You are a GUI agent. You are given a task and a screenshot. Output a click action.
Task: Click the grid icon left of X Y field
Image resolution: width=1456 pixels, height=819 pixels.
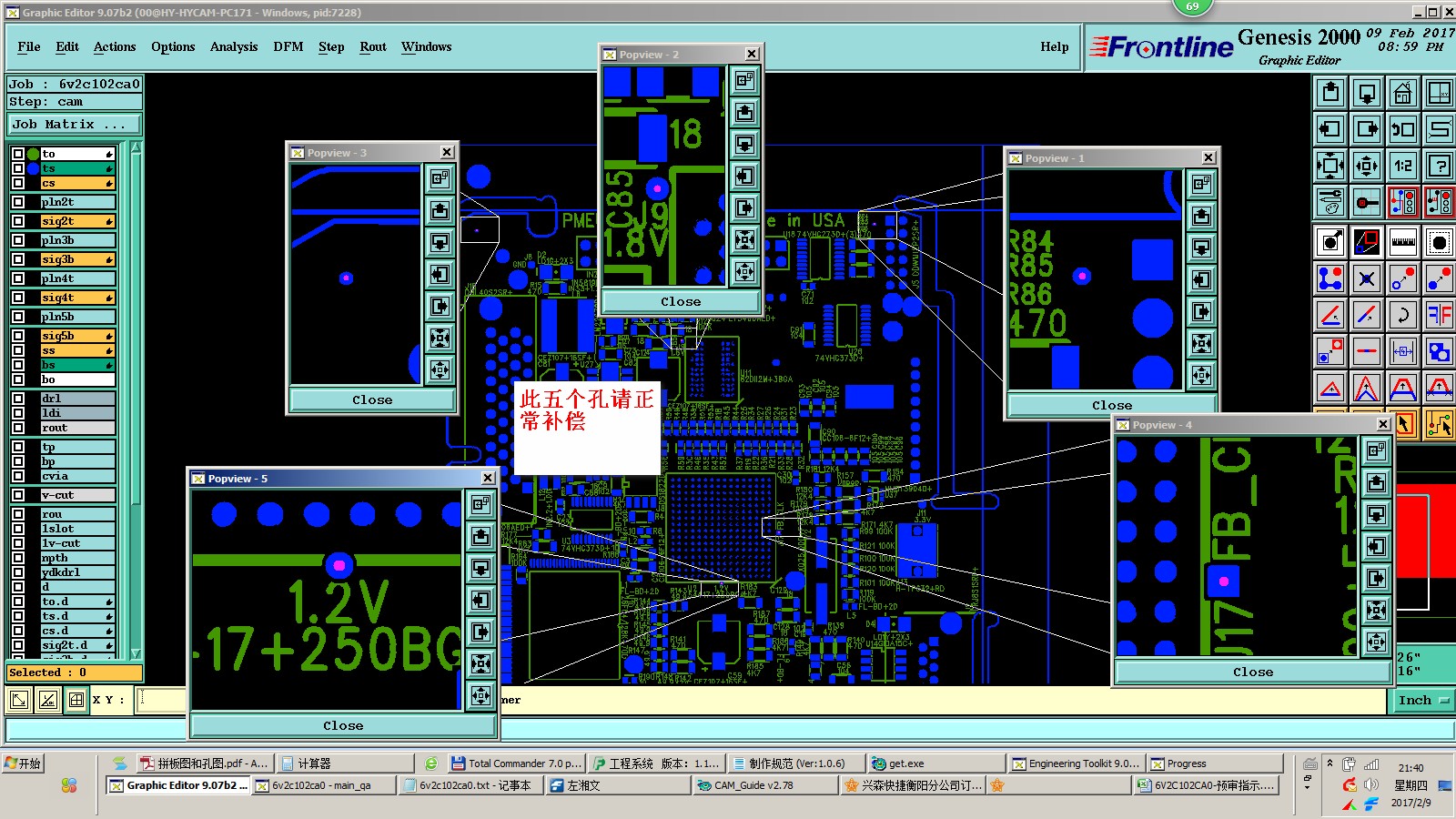pyautogui.click(x=76, y=700)
